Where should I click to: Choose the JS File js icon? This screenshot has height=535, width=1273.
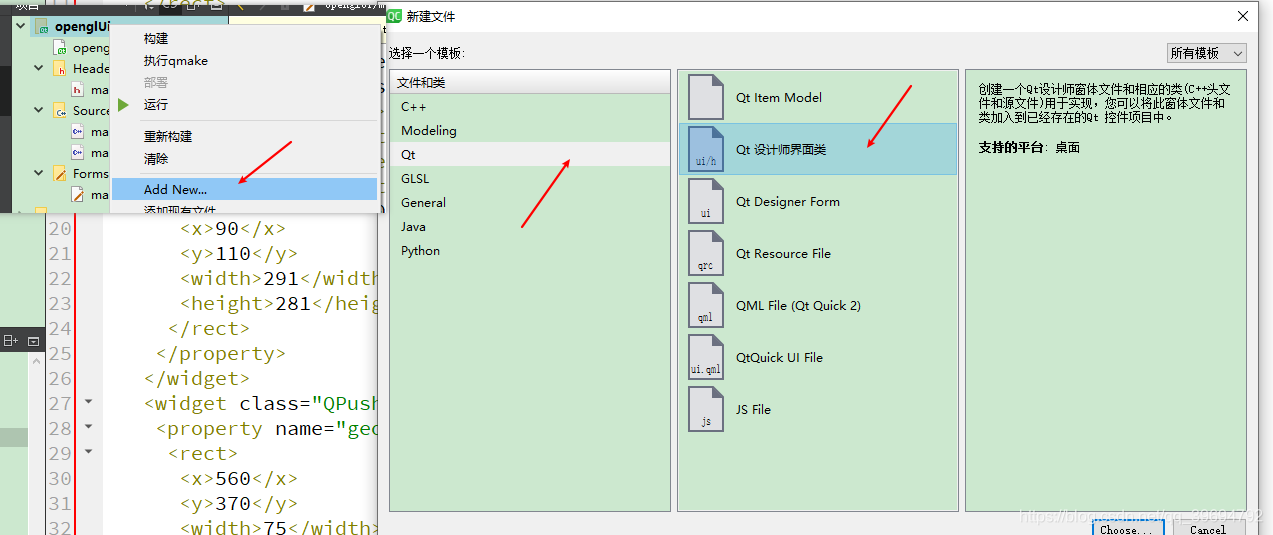point(706,409)
